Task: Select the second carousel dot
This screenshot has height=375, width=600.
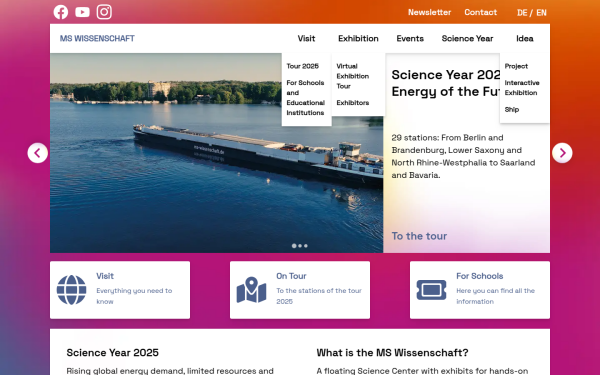Action: pos(300,246)
